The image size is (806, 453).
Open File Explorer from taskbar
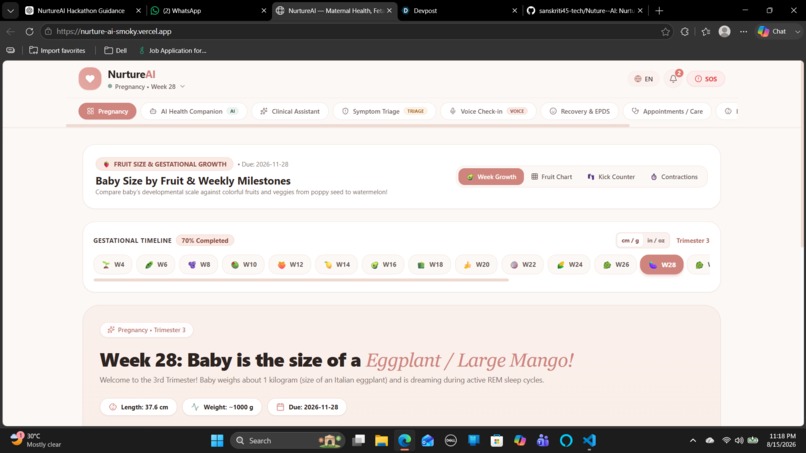tap(381, 441)
